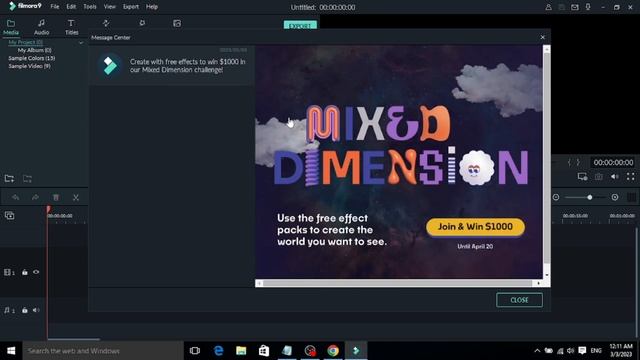Toggle lock on audio track 1
The width and height of the screenshot is (640, 360).
point(25,310)
